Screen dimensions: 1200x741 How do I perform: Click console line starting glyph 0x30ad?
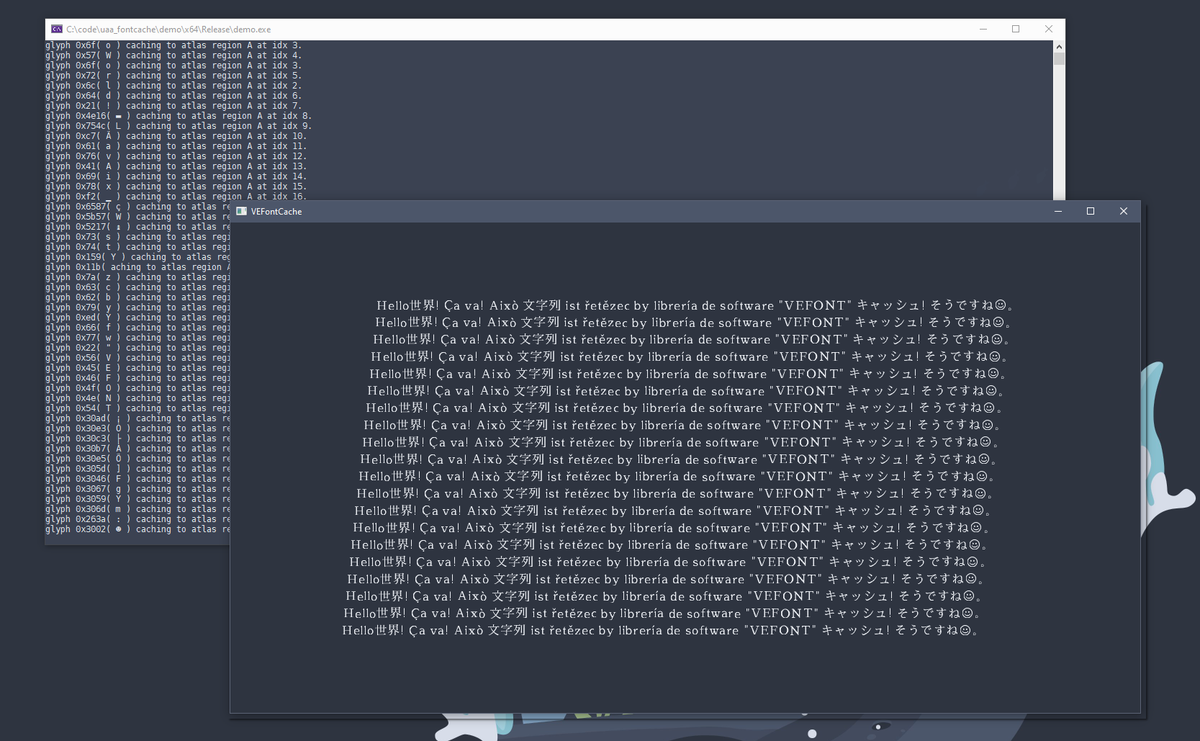[138, 418]
